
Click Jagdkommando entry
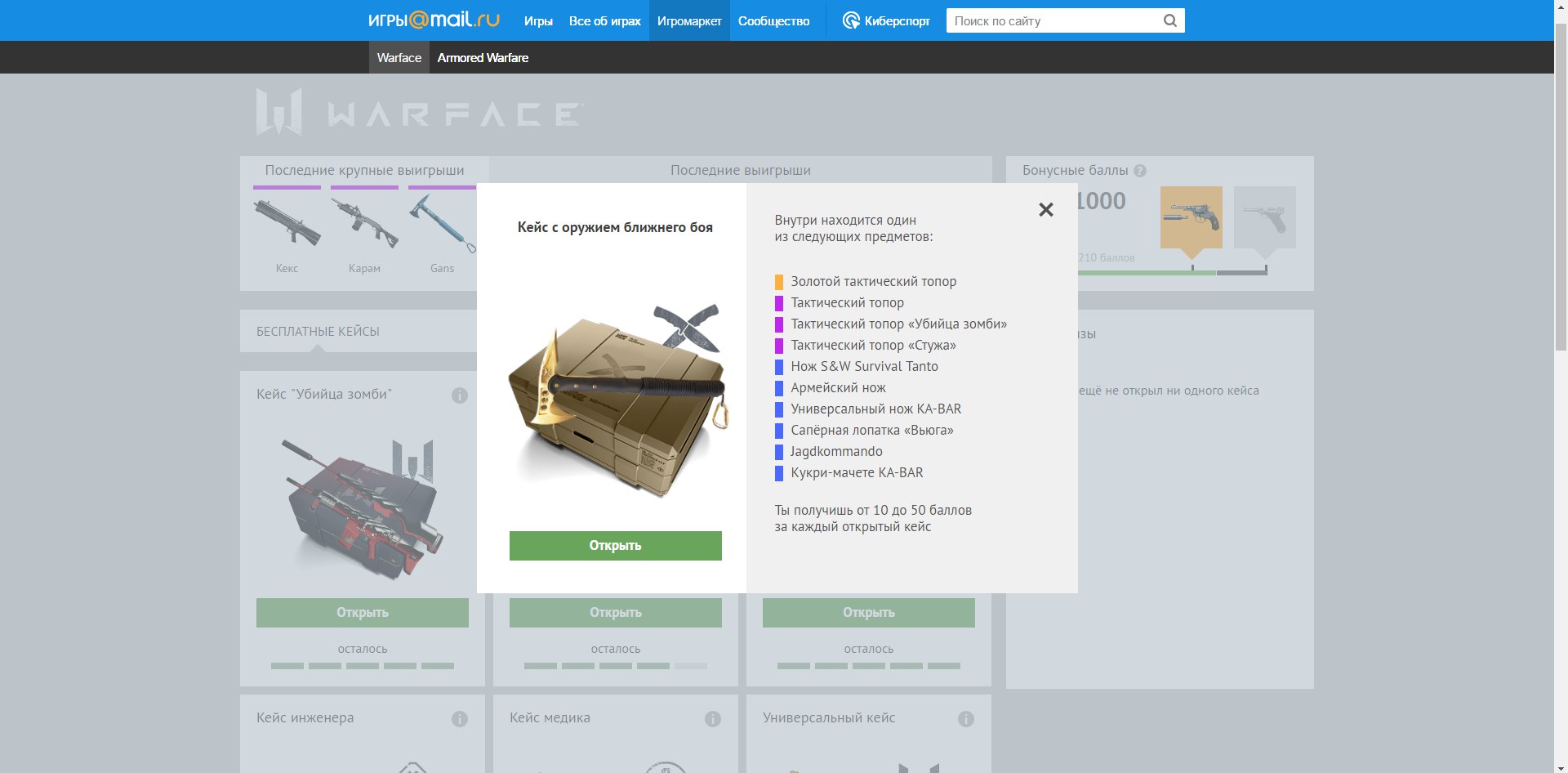pyautogui.click(x=836, y=451)
